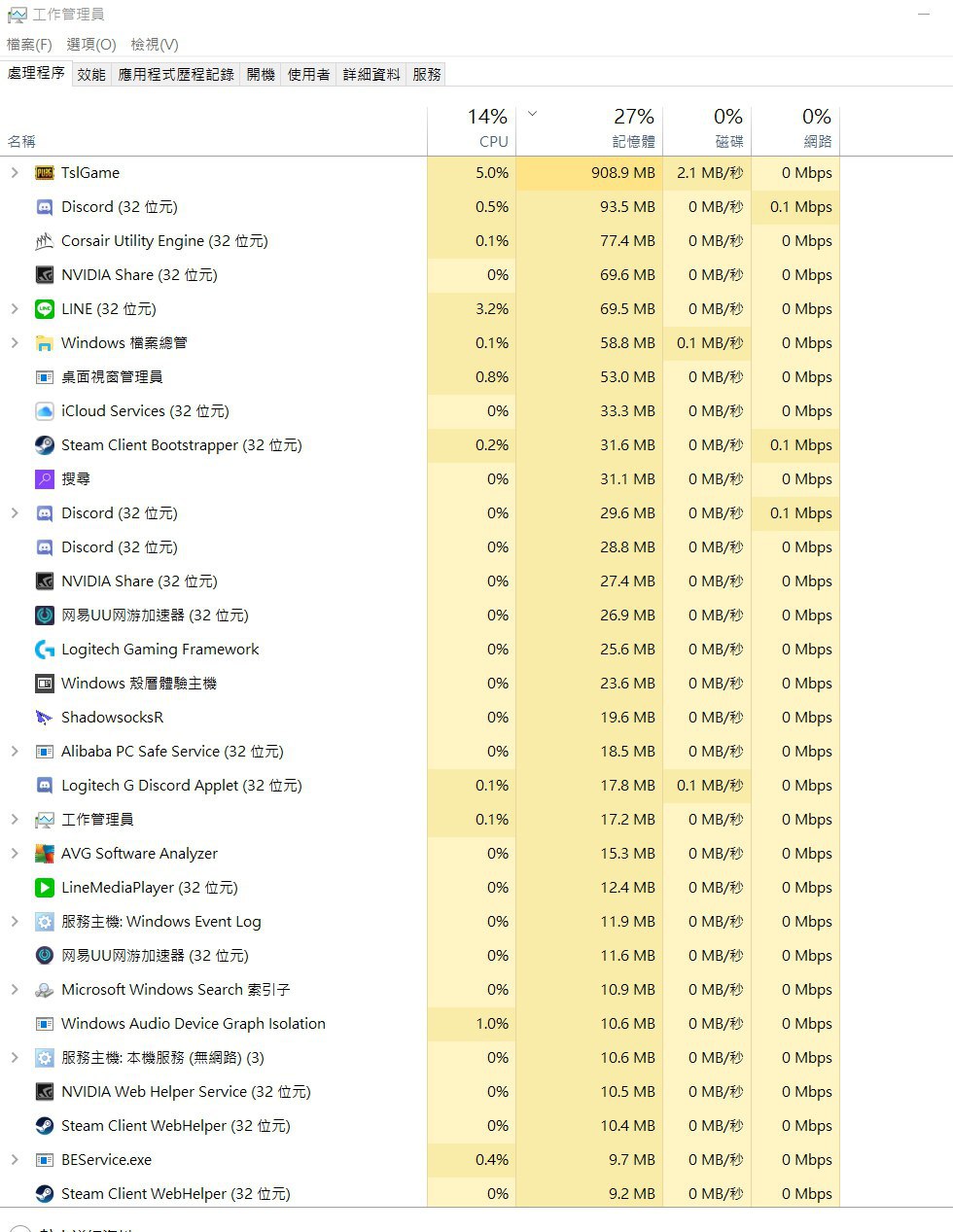Click the TslGame PUBG icon
This screenshot has height=1232, width=953.
coord(45,173)
